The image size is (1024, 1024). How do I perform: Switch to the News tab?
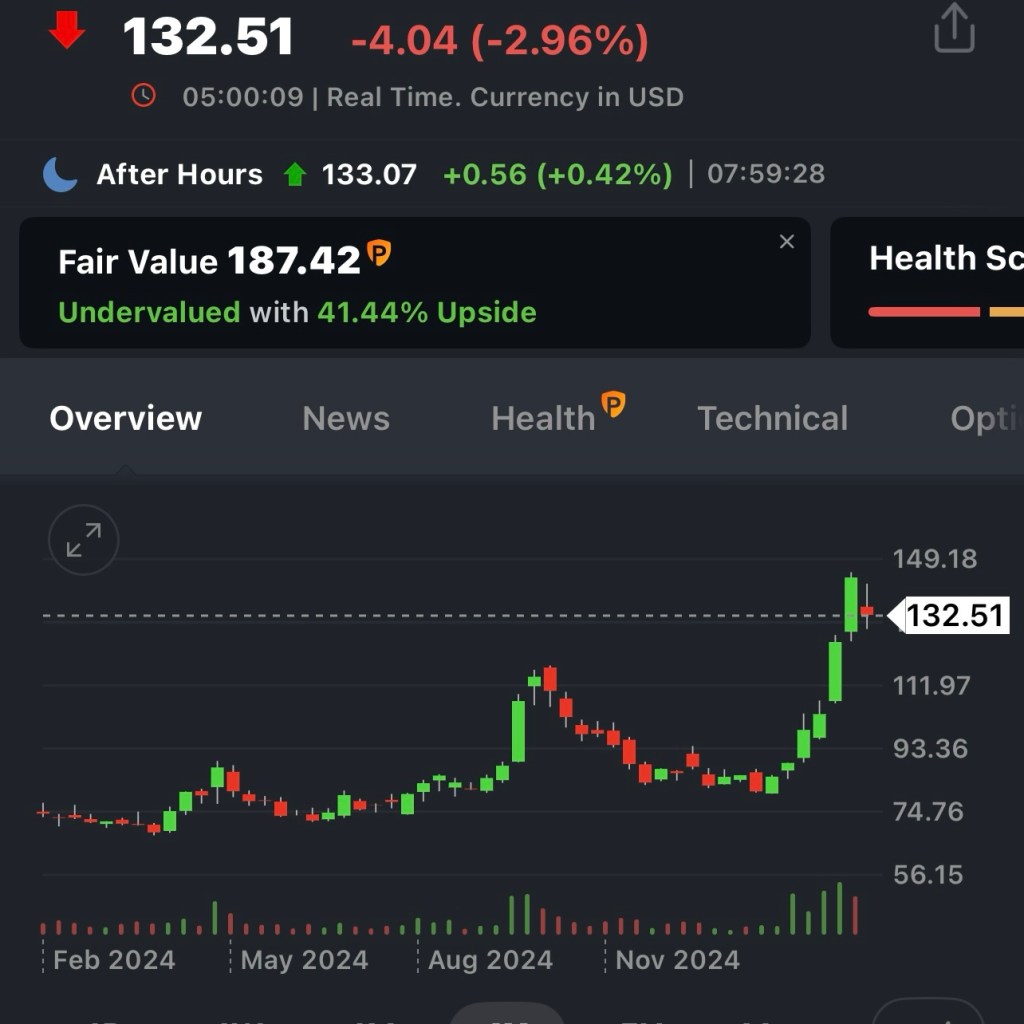[346, 418]
